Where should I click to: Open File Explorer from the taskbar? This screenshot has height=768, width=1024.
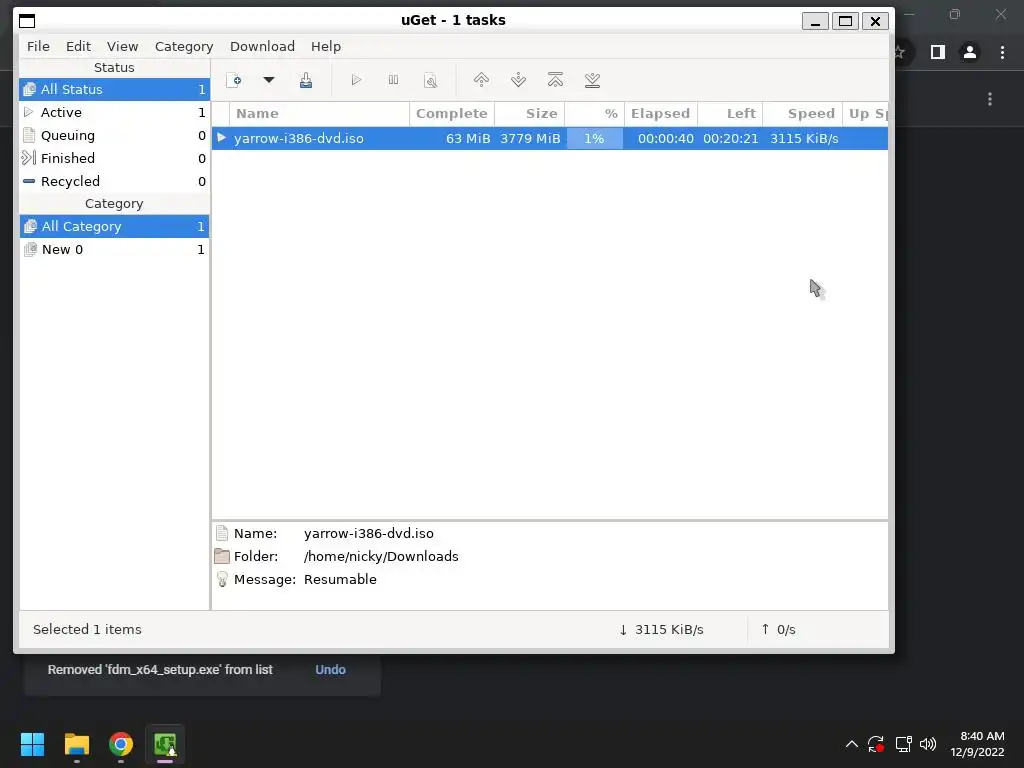pyautogui.click(x=76, y=744)
